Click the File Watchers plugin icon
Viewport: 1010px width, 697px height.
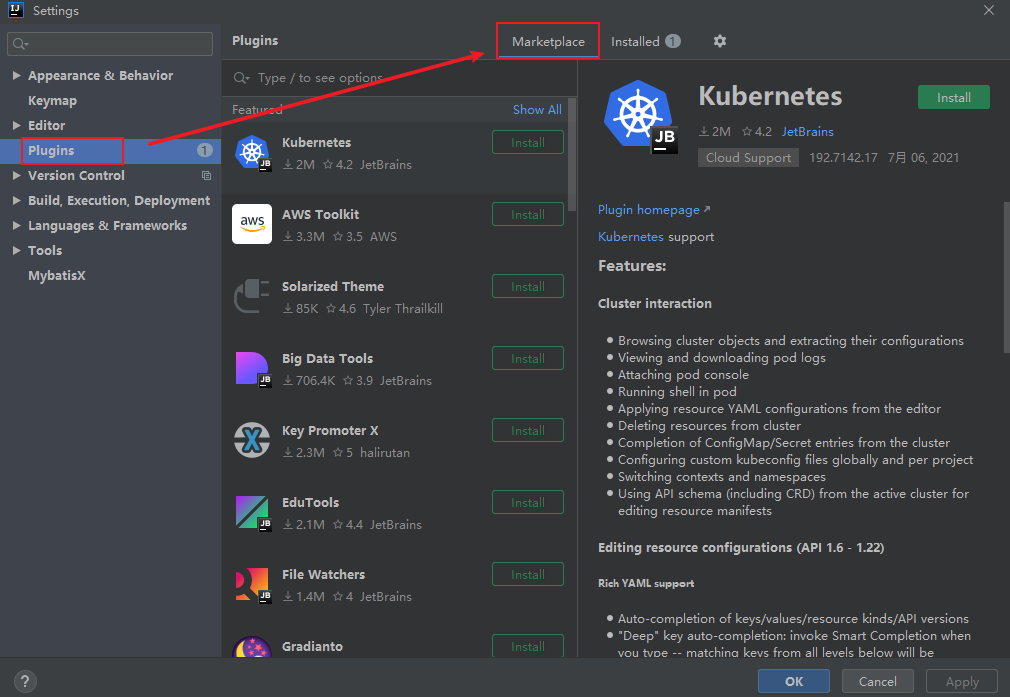click(252, 585)
